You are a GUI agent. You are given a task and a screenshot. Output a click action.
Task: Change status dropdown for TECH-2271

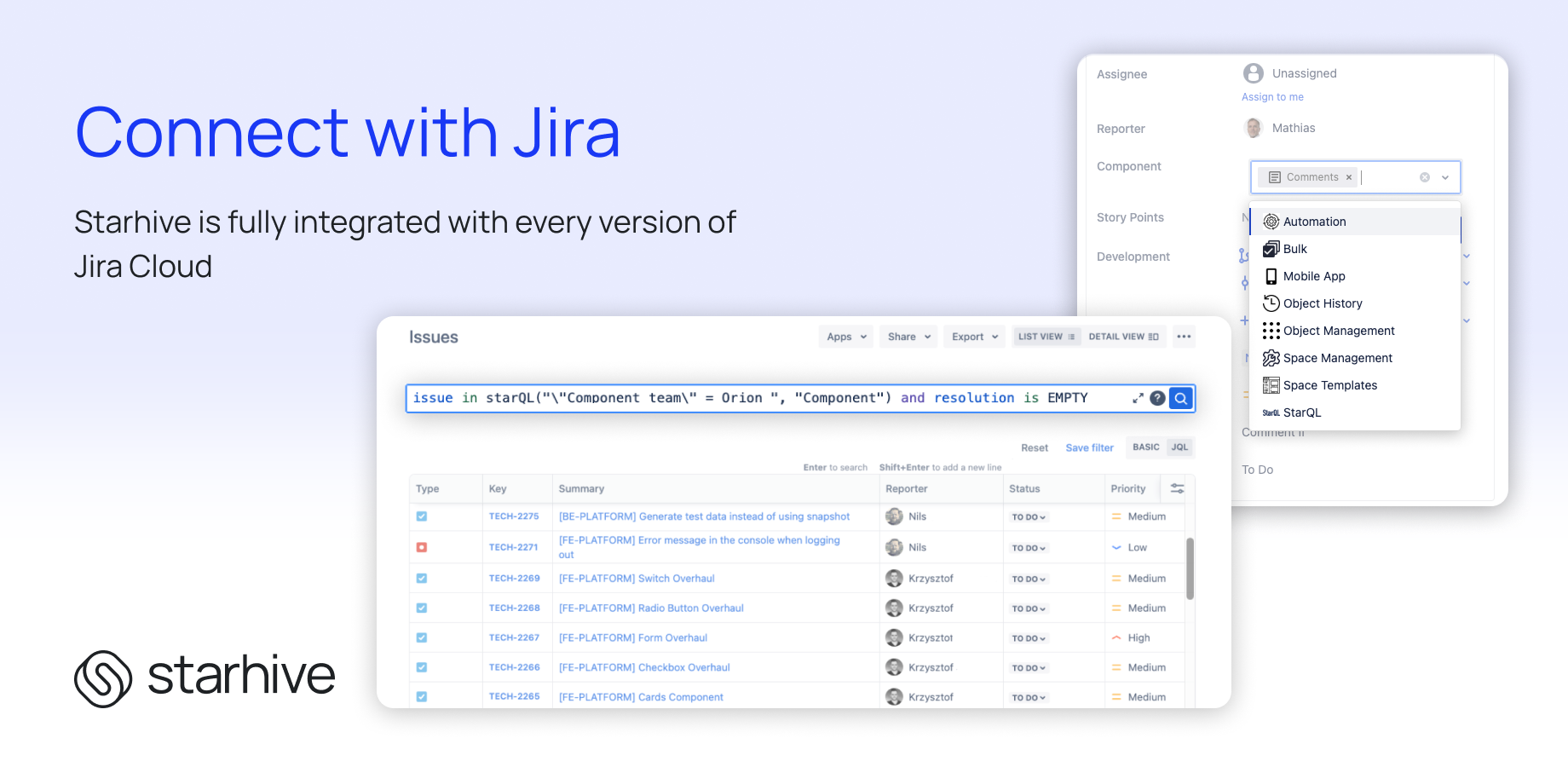coord(1029,548)
